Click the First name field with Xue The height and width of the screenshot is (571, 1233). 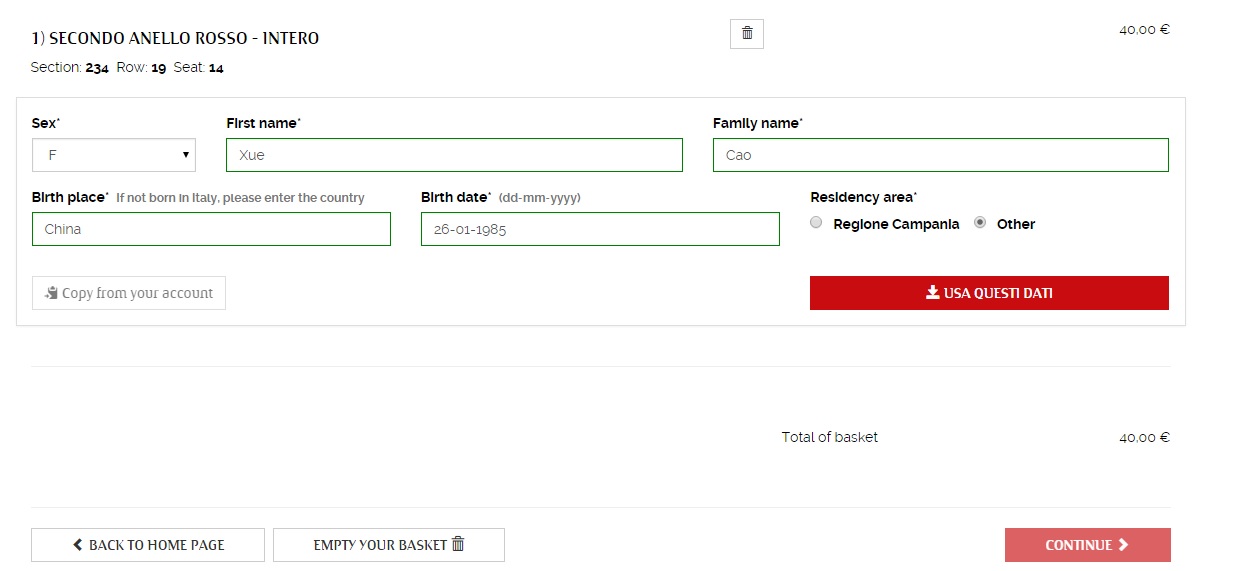coord(454,155)
